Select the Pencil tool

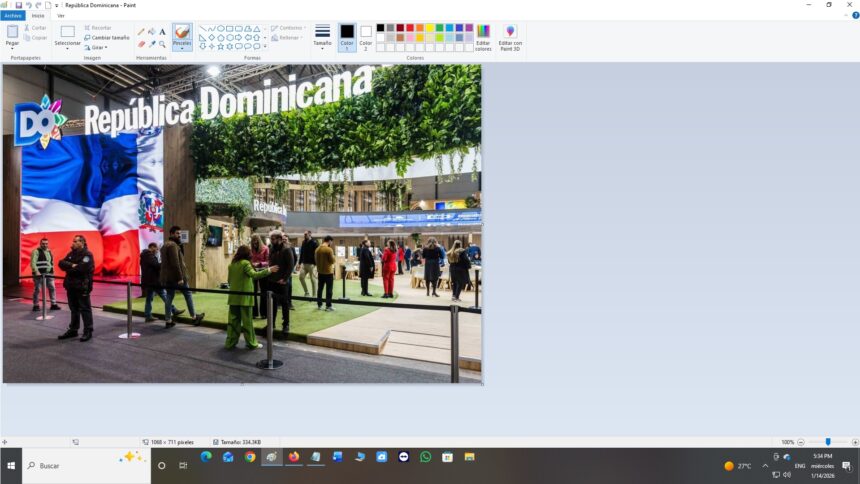[x=141, y=32]
